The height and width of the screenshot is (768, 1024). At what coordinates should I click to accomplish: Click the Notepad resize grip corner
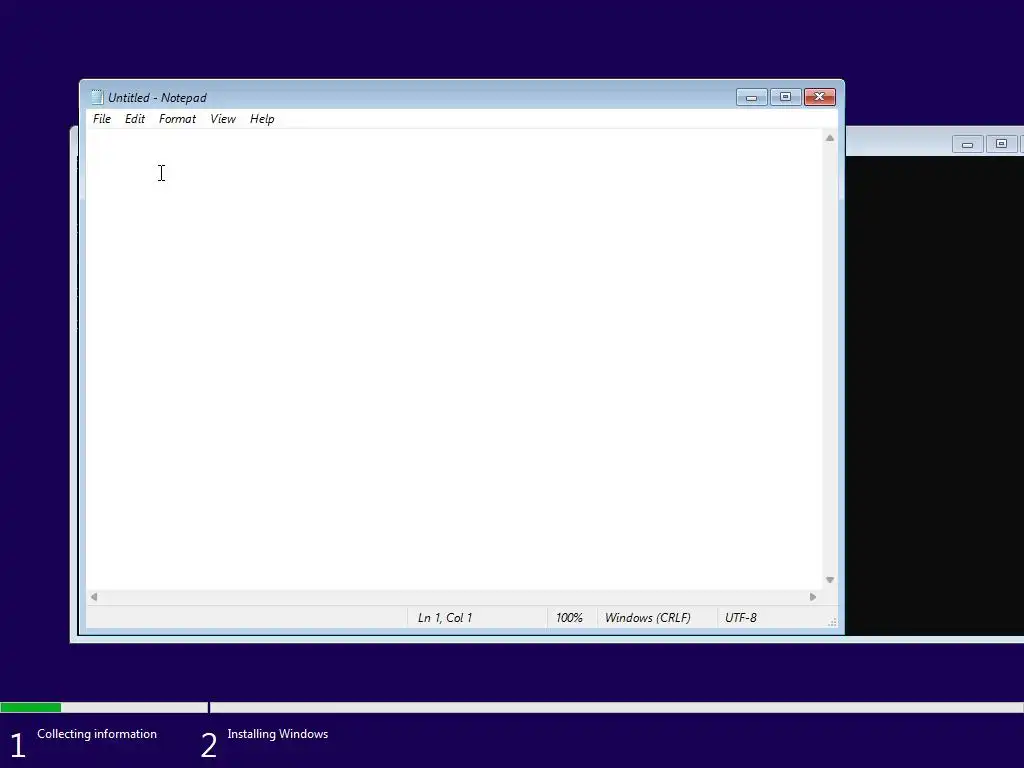pyautogui.click(x=832, y=622)
